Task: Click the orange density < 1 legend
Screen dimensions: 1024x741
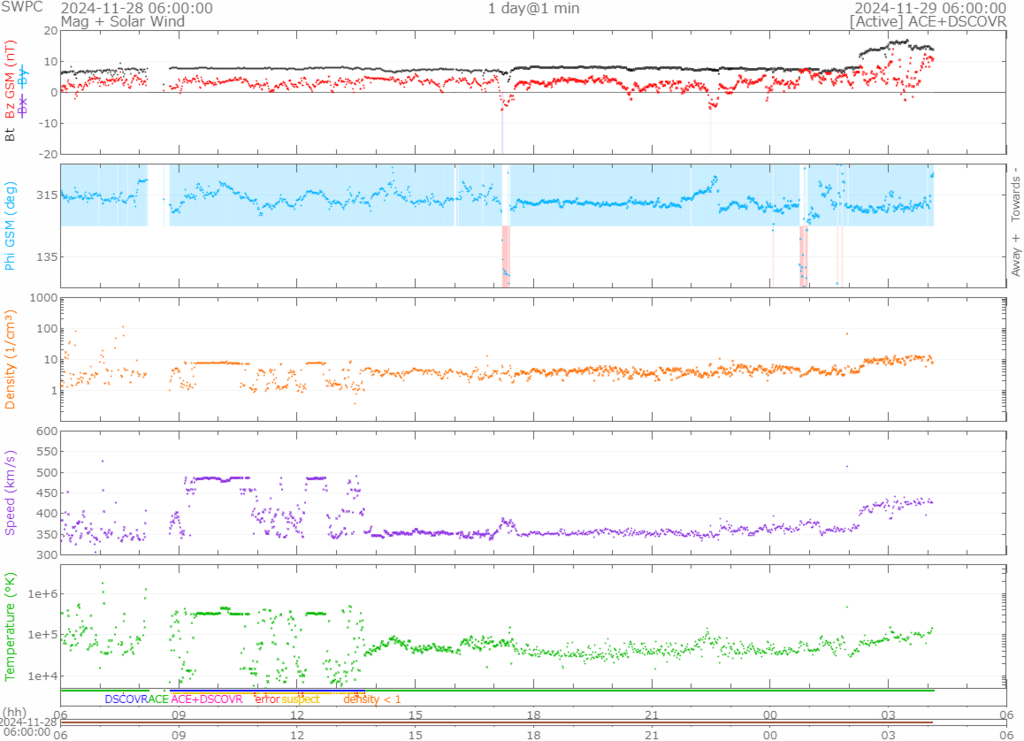Action: point(372,699)
